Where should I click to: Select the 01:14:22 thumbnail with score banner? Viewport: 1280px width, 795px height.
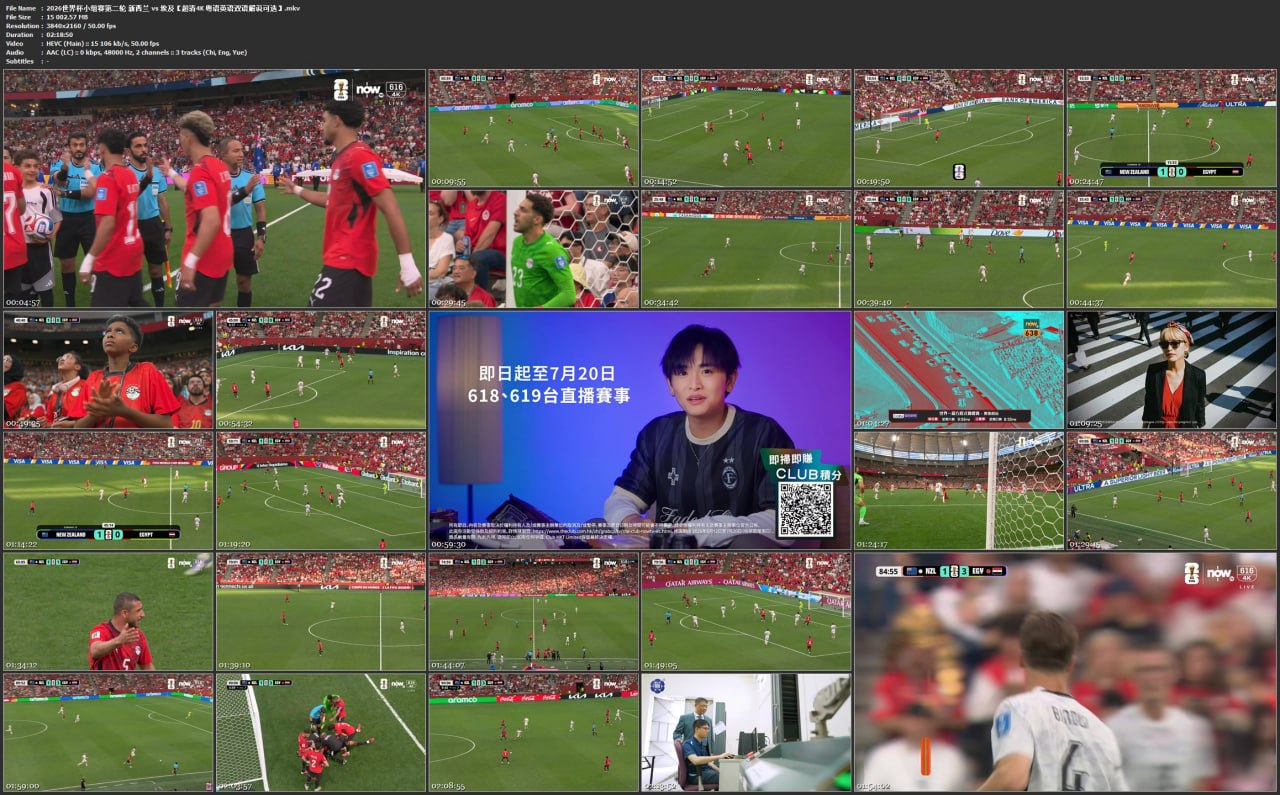(108, 491)
